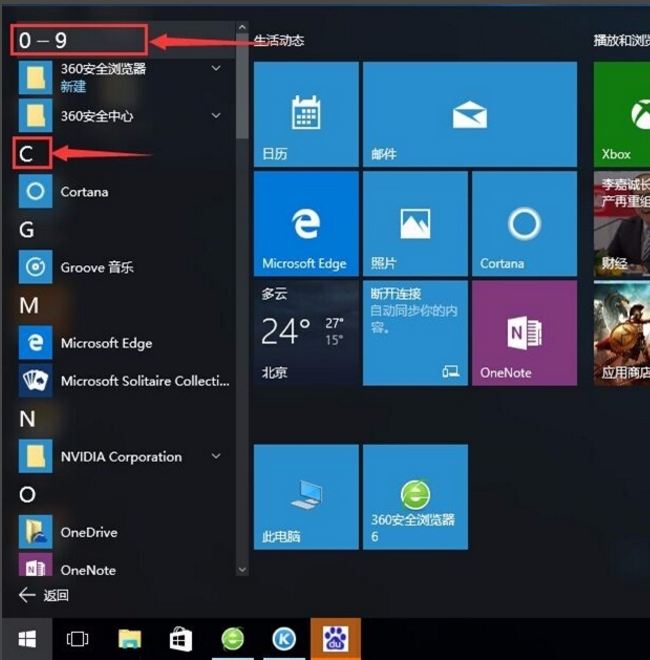The image size is (650, 660).
Task: Open 此电脑 This PC tile
Action: pos(305,497)
